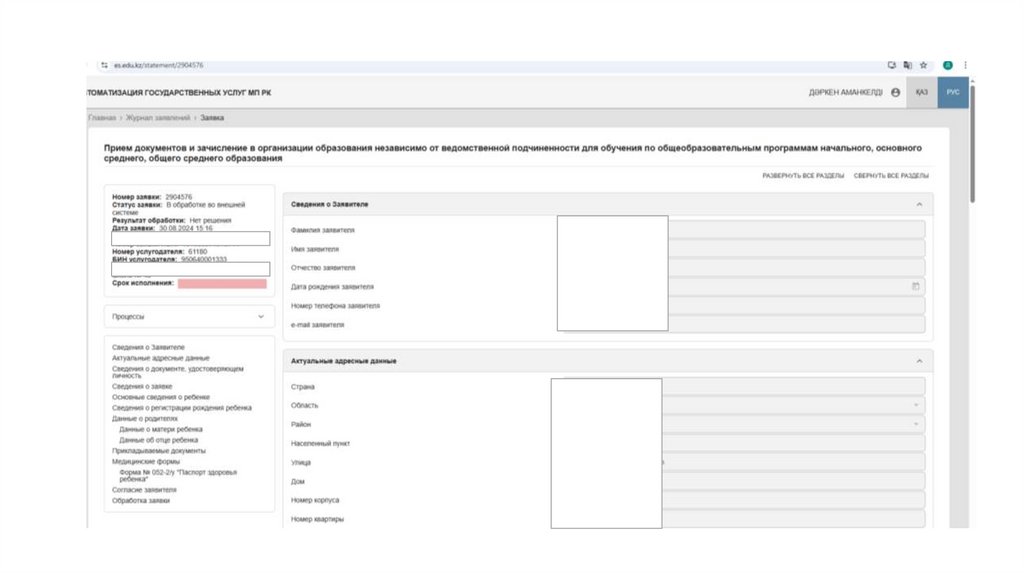Jump to Прикладываемые документы in sidebar

(x=159, y=451)
